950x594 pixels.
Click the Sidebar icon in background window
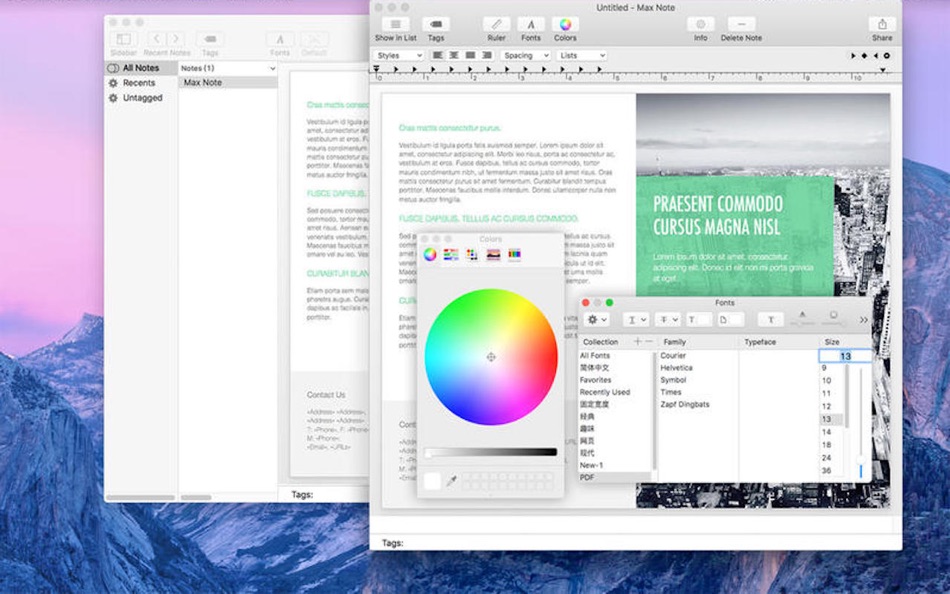tap(123, 39)
